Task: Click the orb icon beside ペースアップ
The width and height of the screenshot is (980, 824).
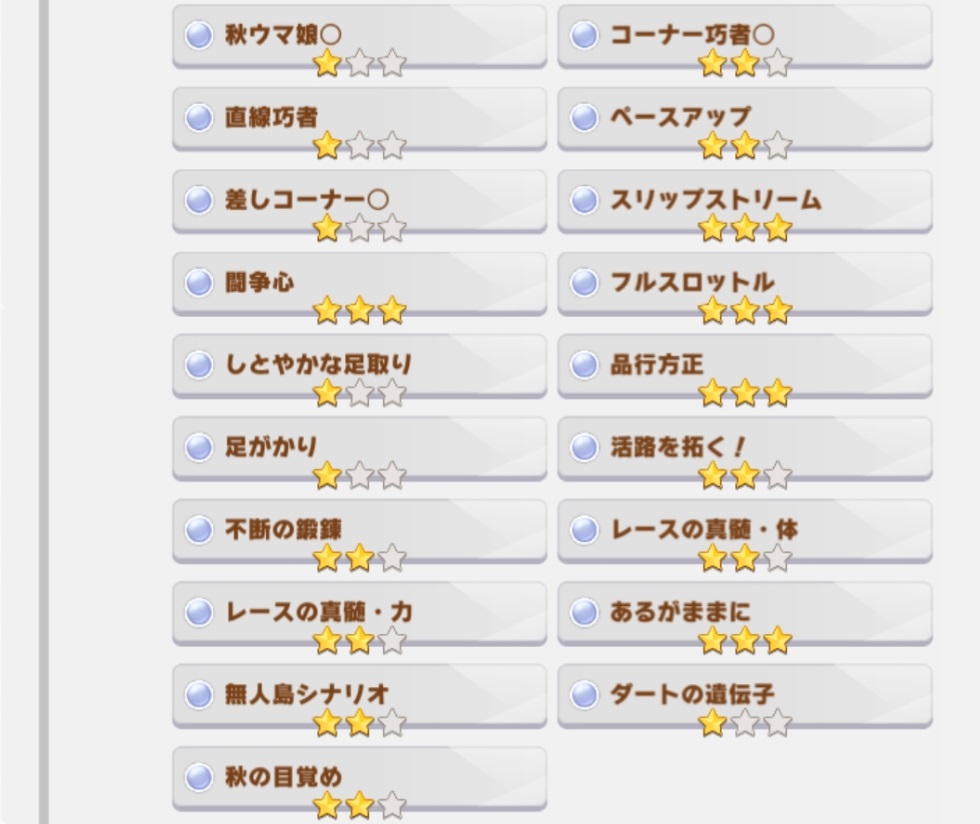Action: 584,118
